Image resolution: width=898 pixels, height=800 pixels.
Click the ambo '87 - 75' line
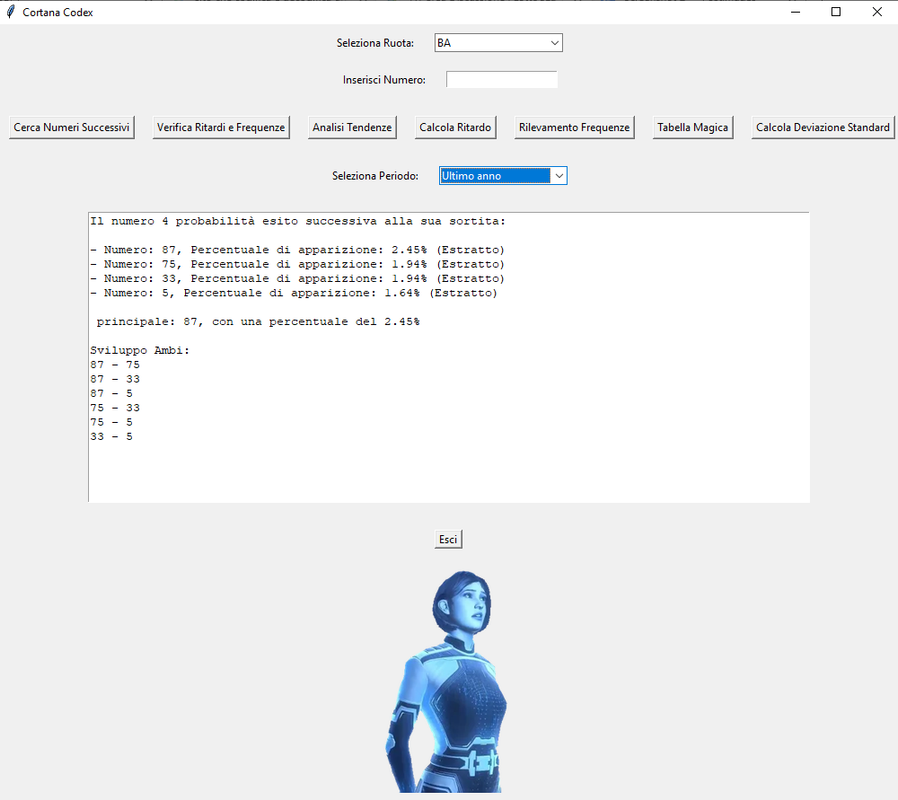click(x=115, y=365)
